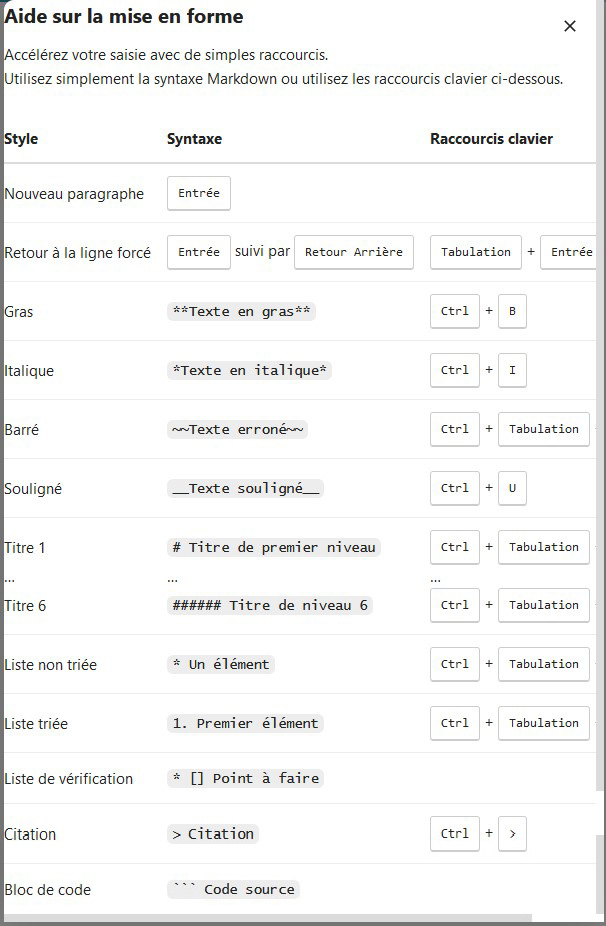This screenshot has width=606, height=926.
Task: Click the ``` Code source snippet
Action: point(234,889)
